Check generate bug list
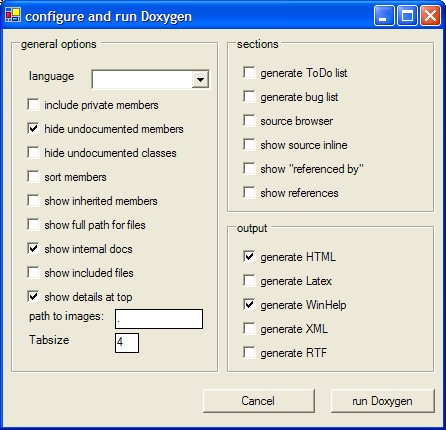446x430 pixels. click(250, 97)
